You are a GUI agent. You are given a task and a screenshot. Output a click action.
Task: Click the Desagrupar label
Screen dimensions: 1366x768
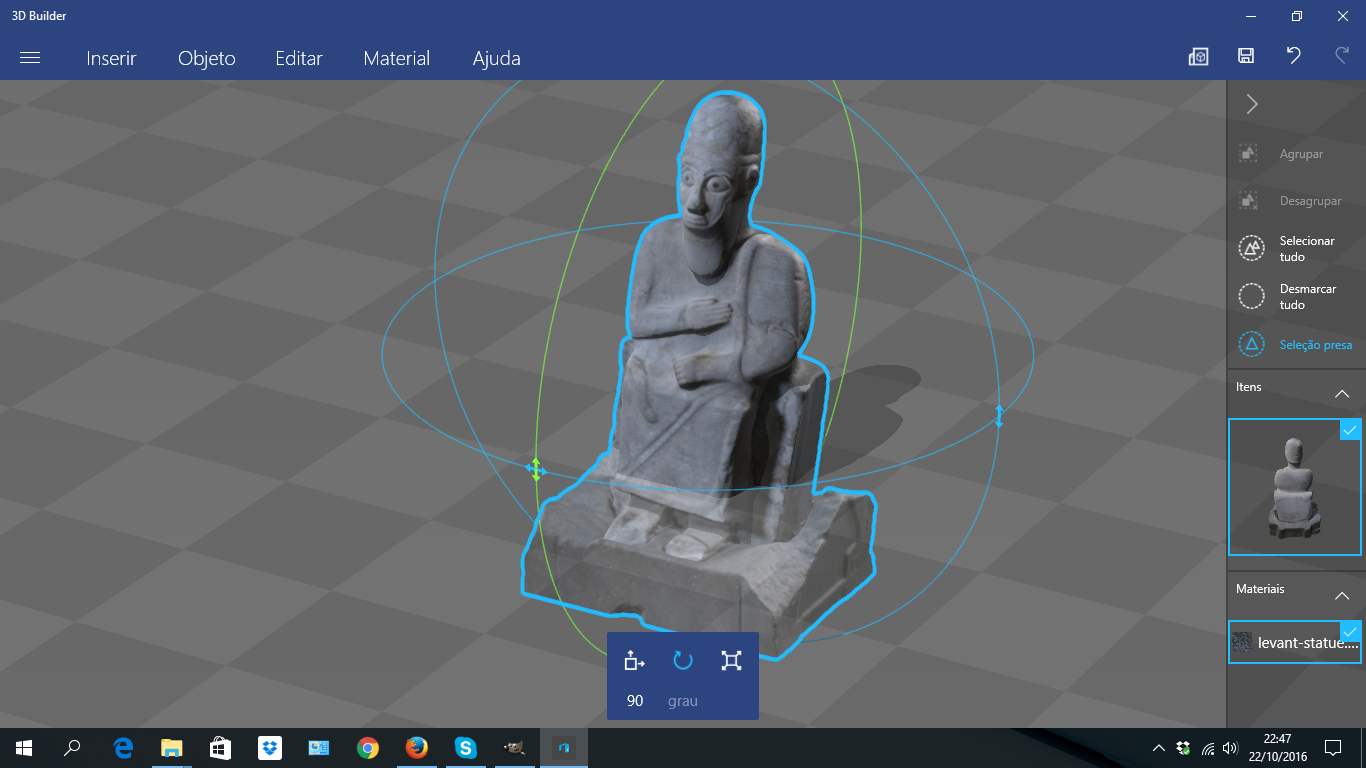click(1310, 201)
